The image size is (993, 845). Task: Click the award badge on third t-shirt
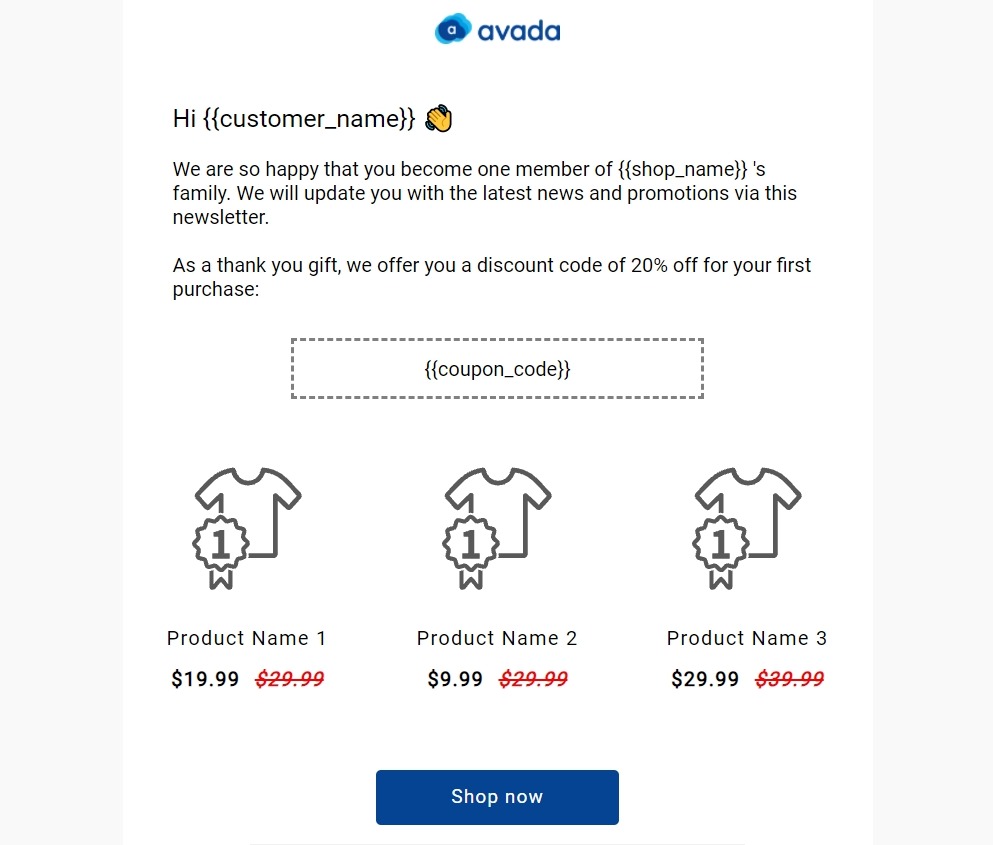point(721,552)
